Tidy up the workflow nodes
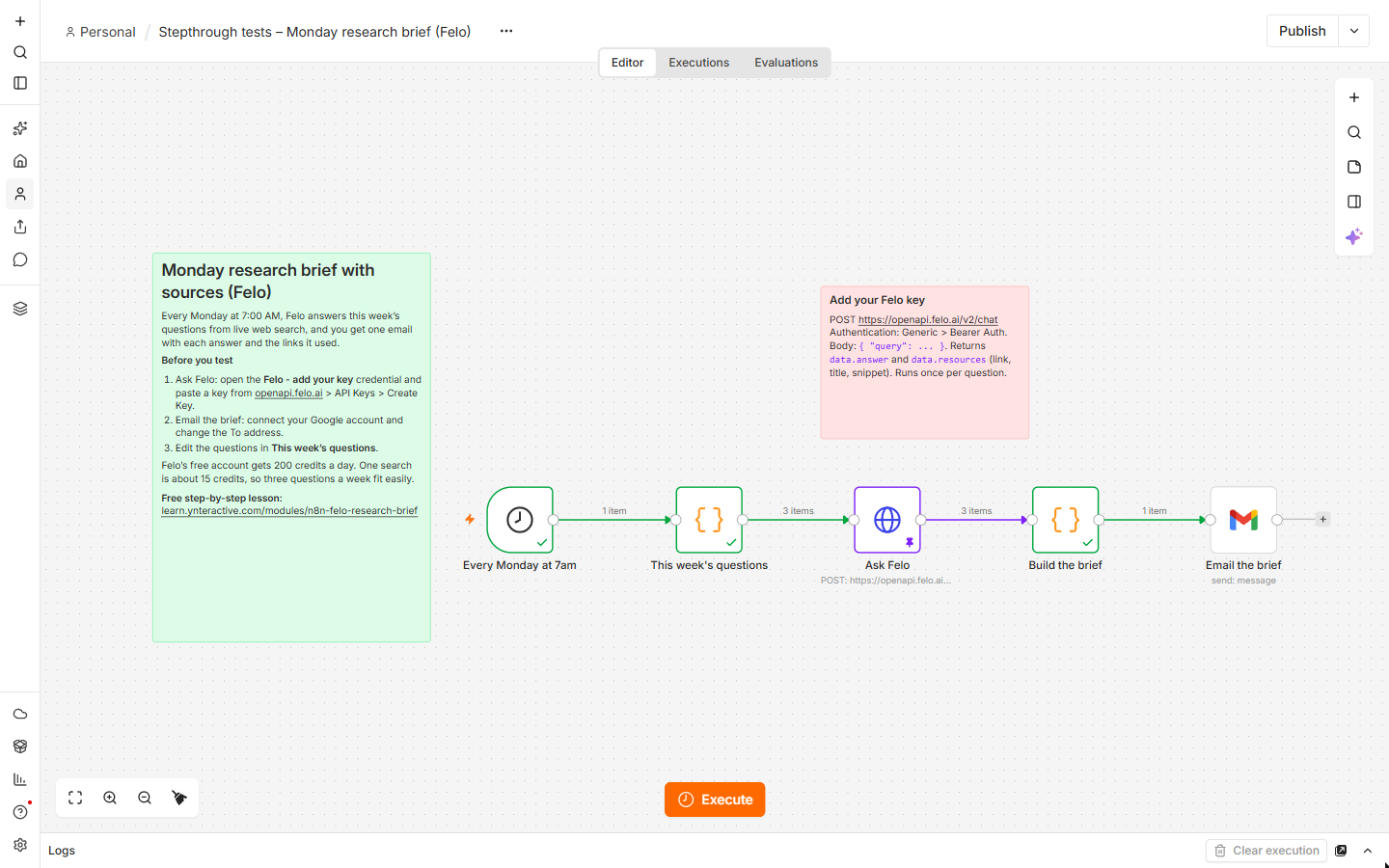Image resolution: width=1389 pixels, height=868 pixels. pos(180,798)
